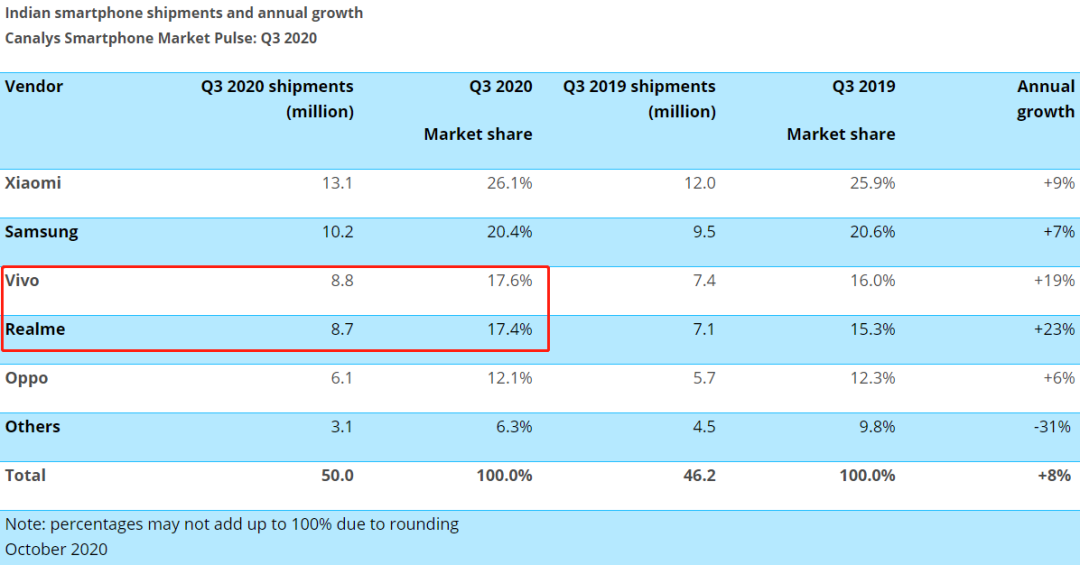Click Others' 4.5 shipment value
The height and width of the screenshot is (565, 1080).
click(x=704, y=427)
